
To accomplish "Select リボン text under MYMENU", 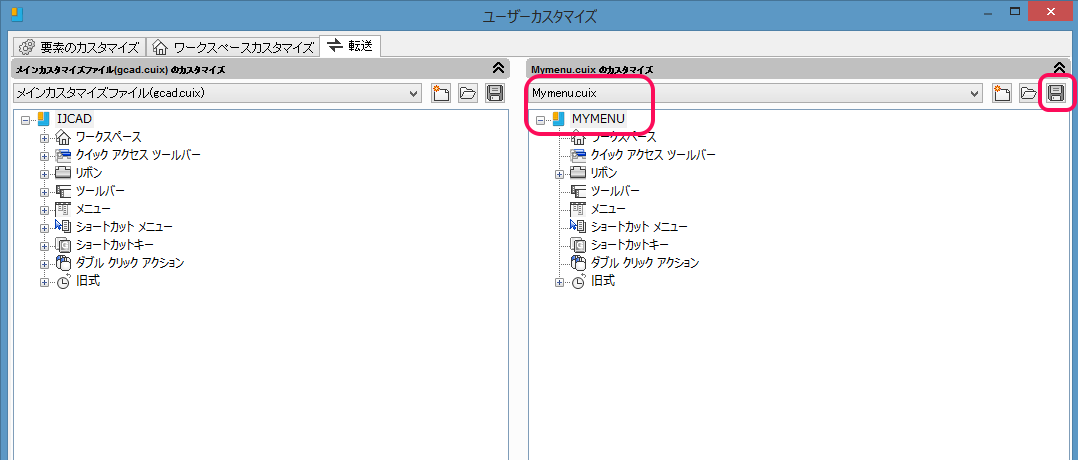I will pyautogui.click(x=603, y=173).
